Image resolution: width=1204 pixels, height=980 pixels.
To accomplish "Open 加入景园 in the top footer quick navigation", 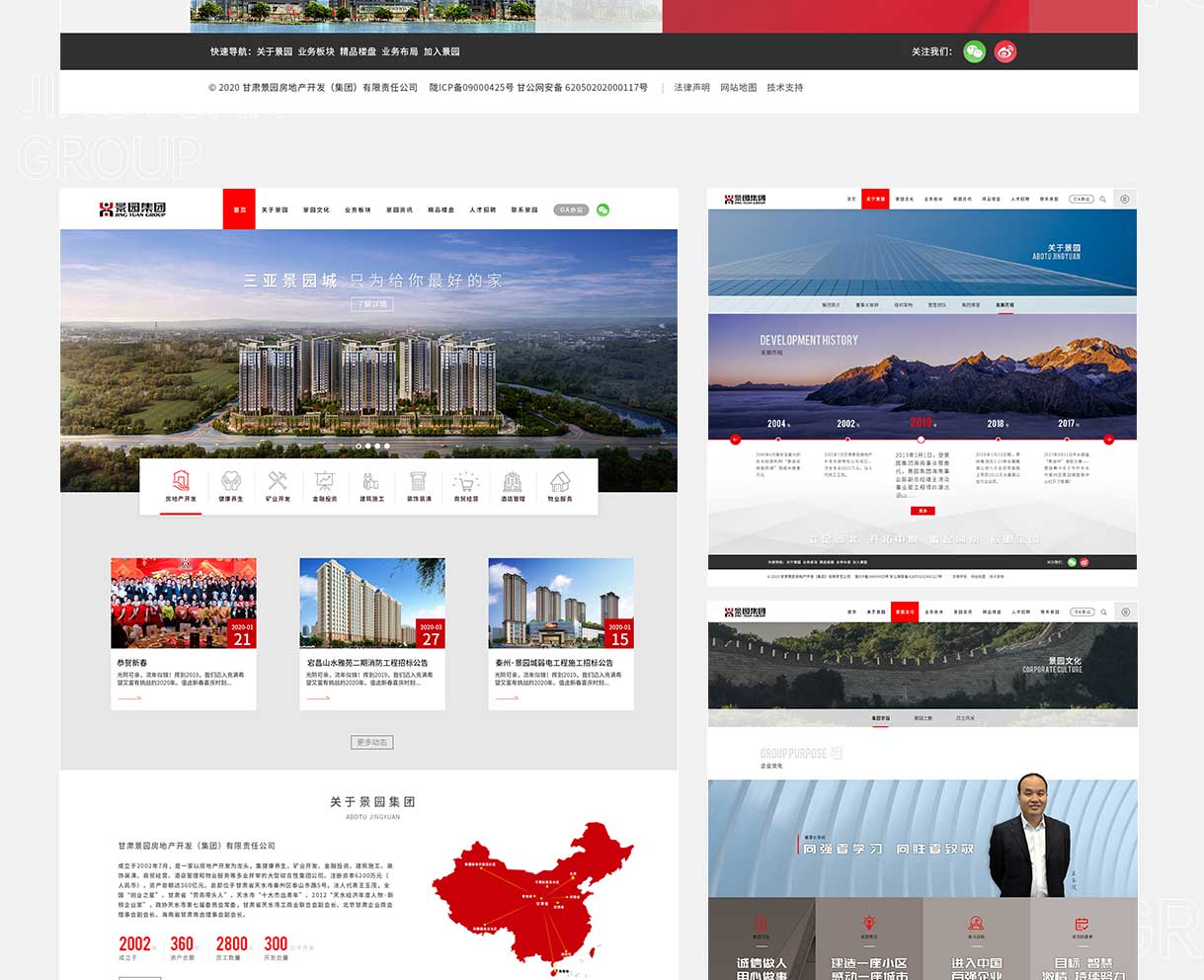I will tap(441, 51).
